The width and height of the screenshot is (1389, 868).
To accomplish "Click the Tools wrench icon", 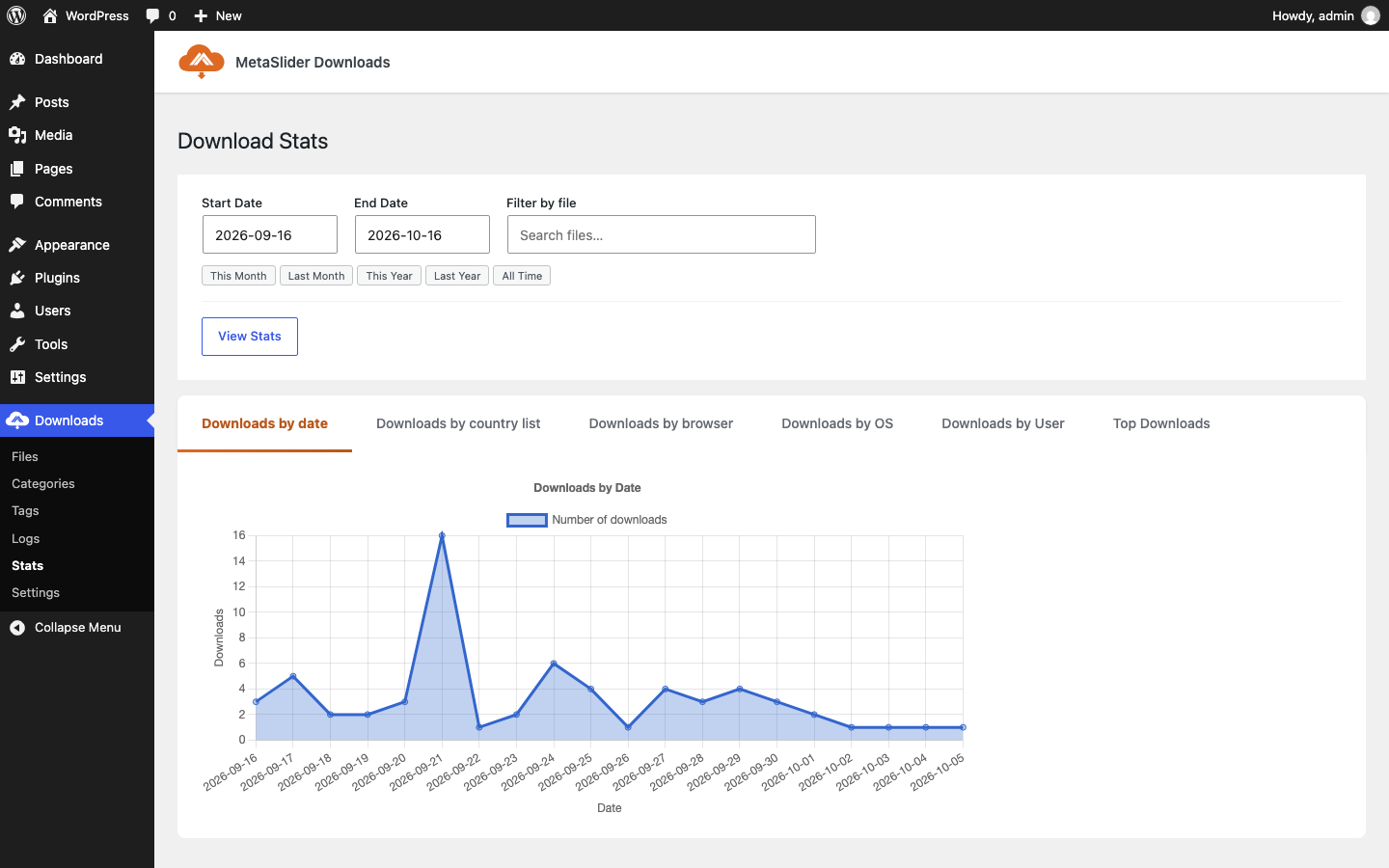I will tap(17, 344).
